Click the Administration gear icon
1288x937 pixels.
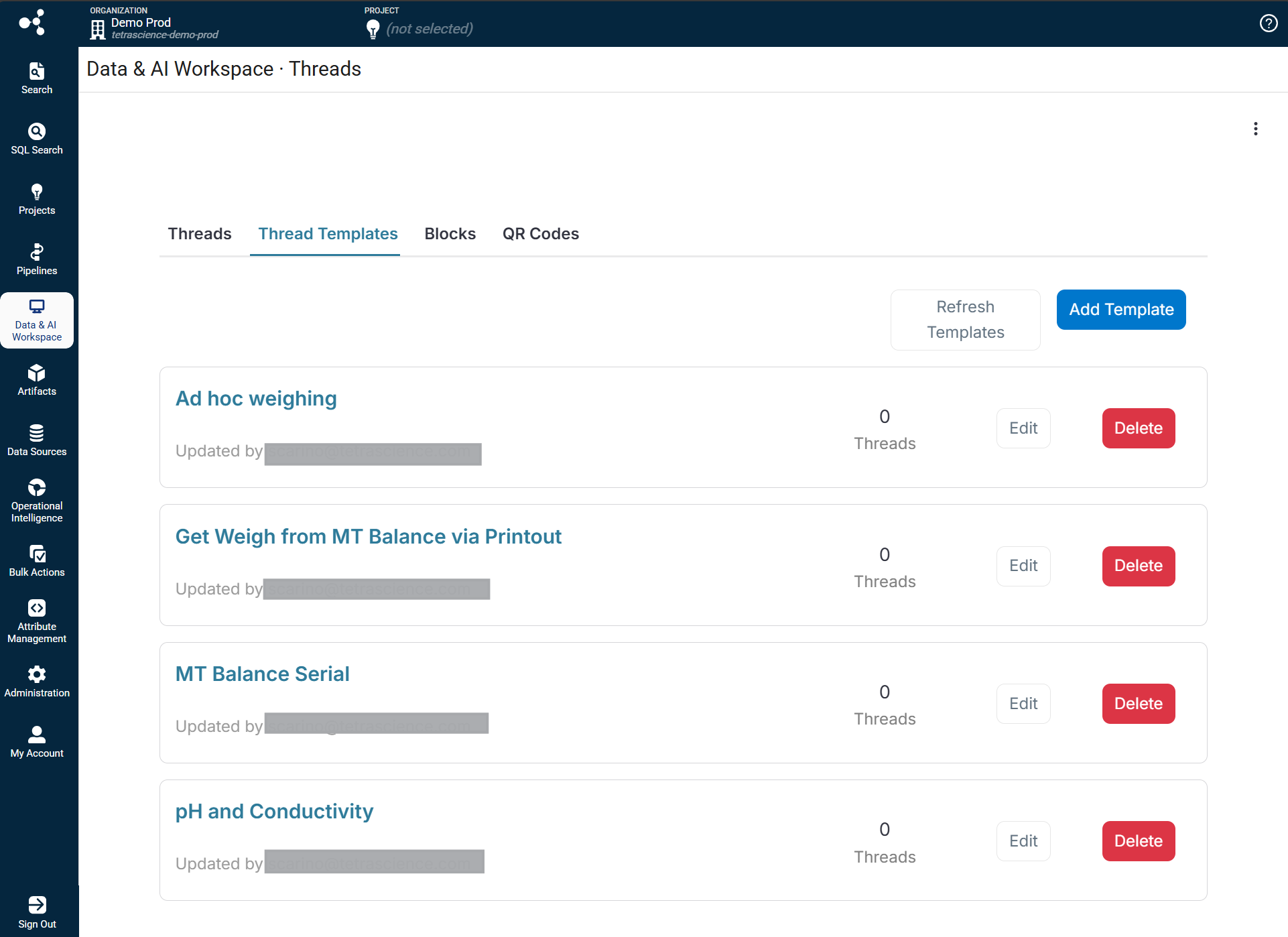click(x=37, y=675)
